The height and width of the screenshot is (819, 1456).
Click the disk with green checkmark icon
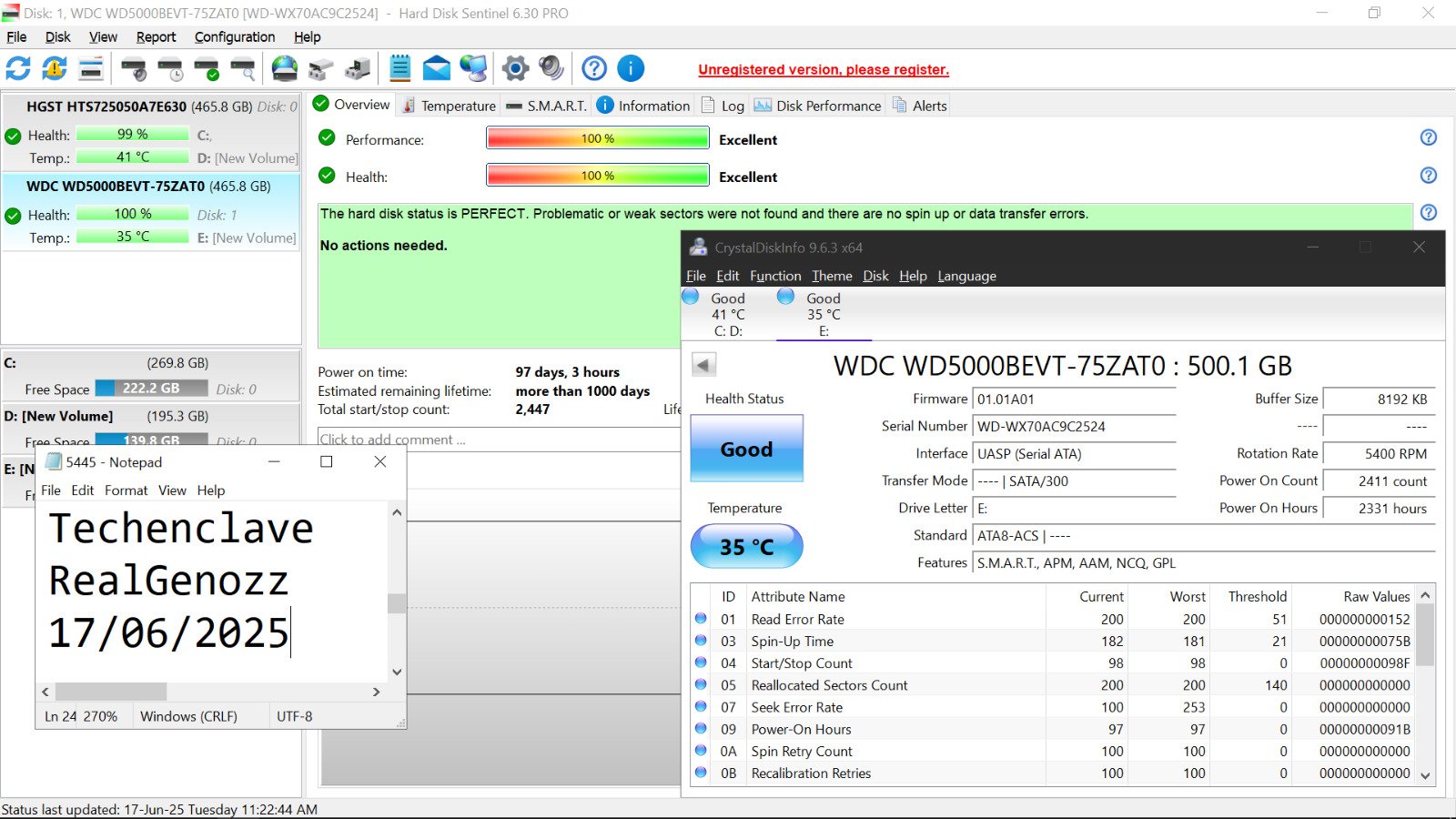(207, 68)
